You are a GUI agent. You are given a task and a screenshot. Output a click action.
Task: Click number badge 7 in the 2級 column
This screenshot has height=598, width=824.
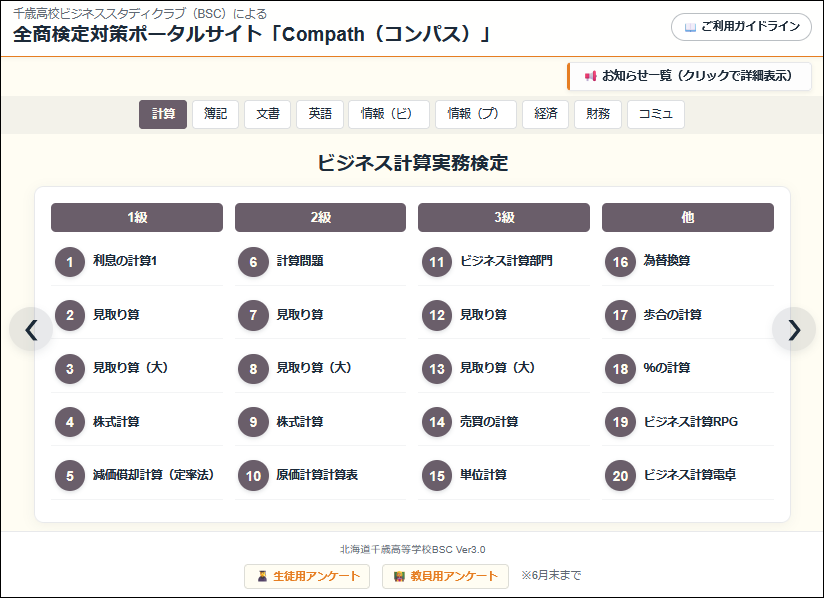(253, 315)
